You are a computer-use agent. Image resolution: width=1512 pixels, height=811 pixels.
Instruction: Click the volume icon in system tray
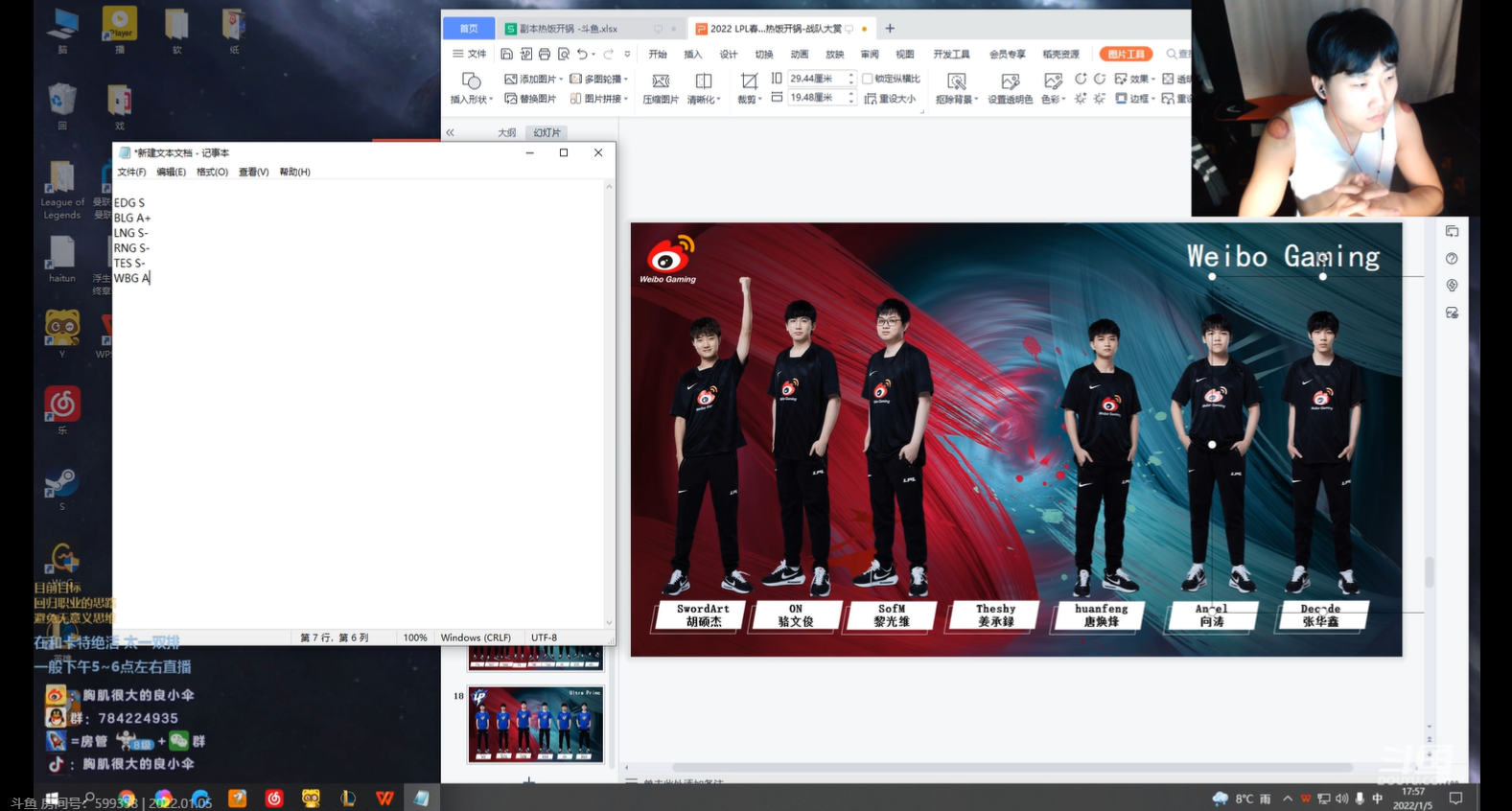[1341, 799]
